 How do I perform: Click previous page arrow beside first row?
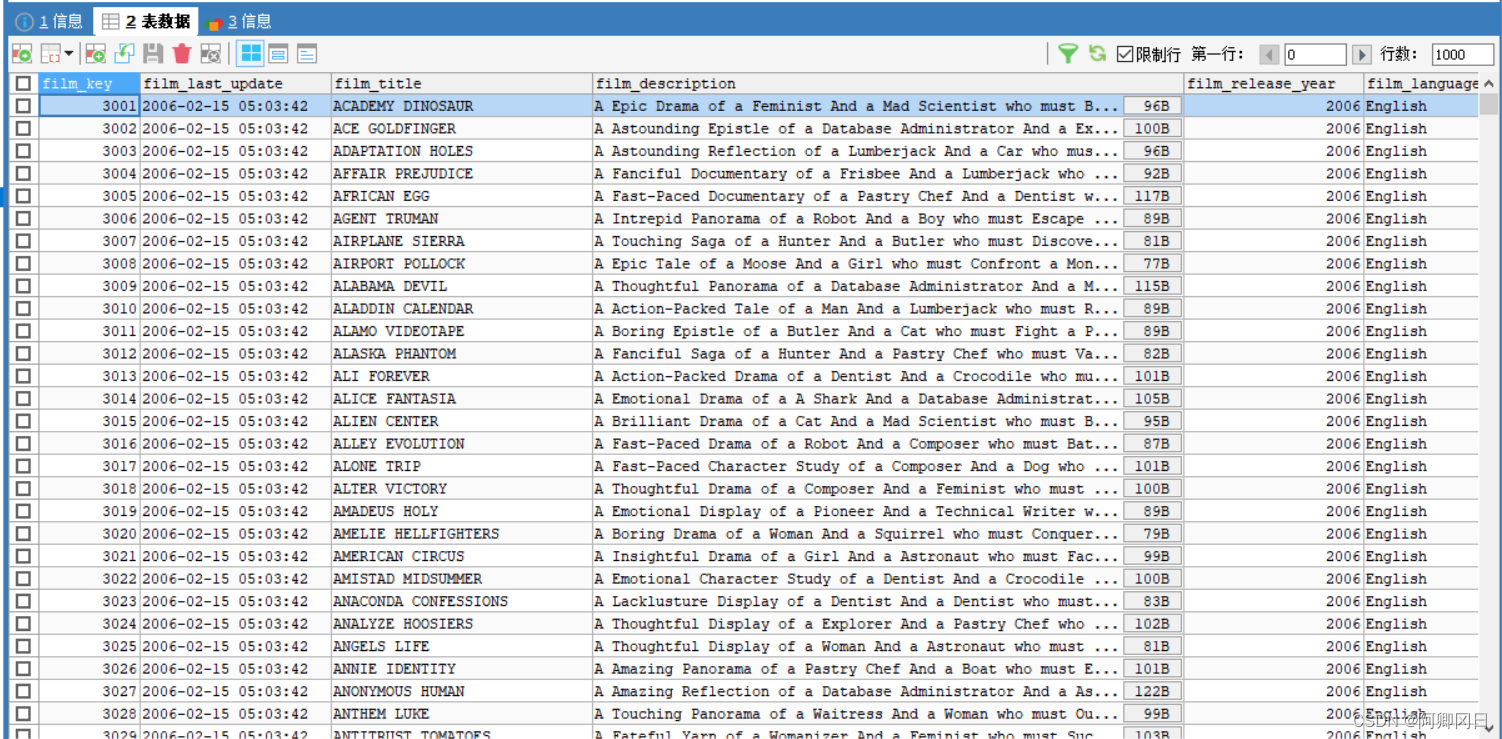click(x=1269, y=55)
